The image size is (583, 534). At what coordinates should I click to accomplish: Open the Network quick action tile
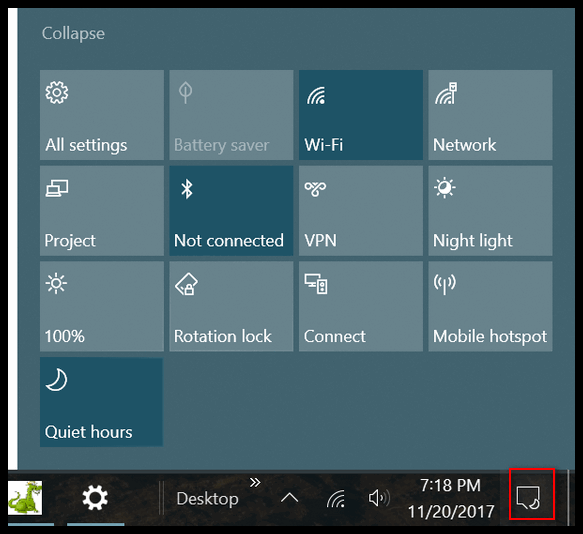point(490,115)
